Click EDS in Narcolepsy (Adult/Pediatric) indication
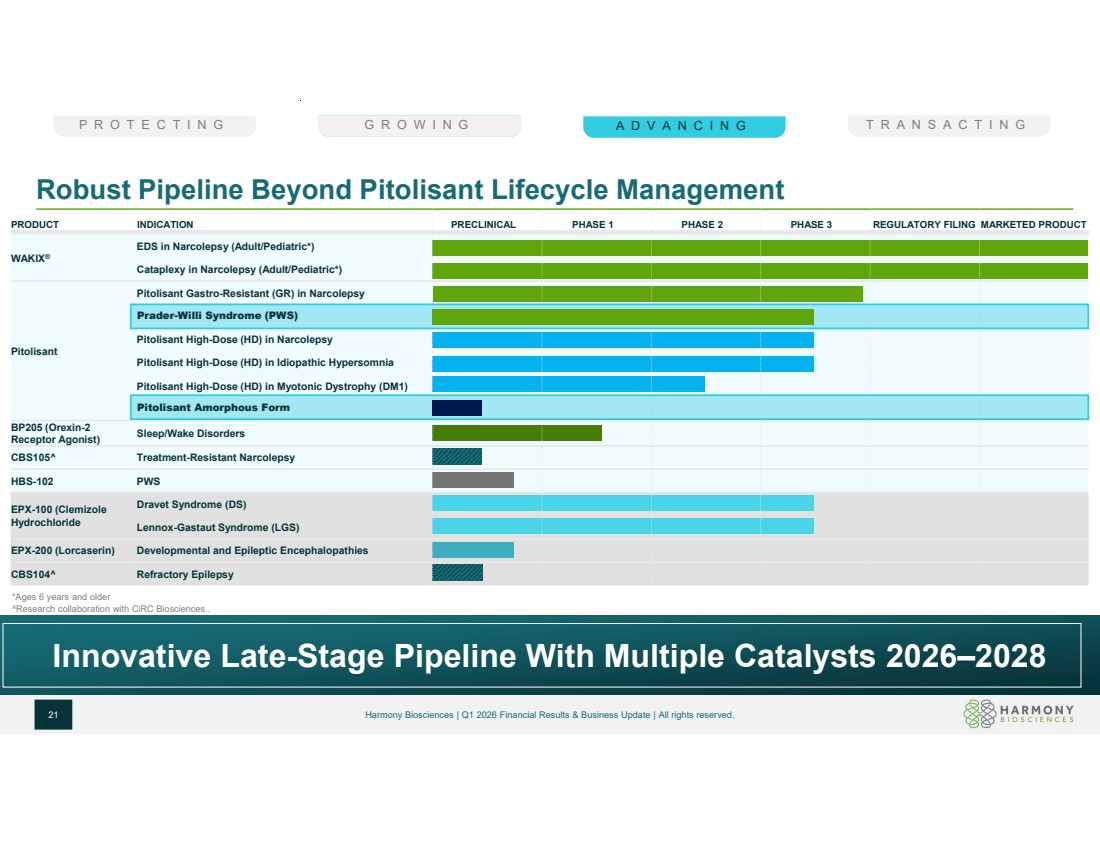Image resolution: width=1100 pixels, height=849 pixels. coord(225,246)
